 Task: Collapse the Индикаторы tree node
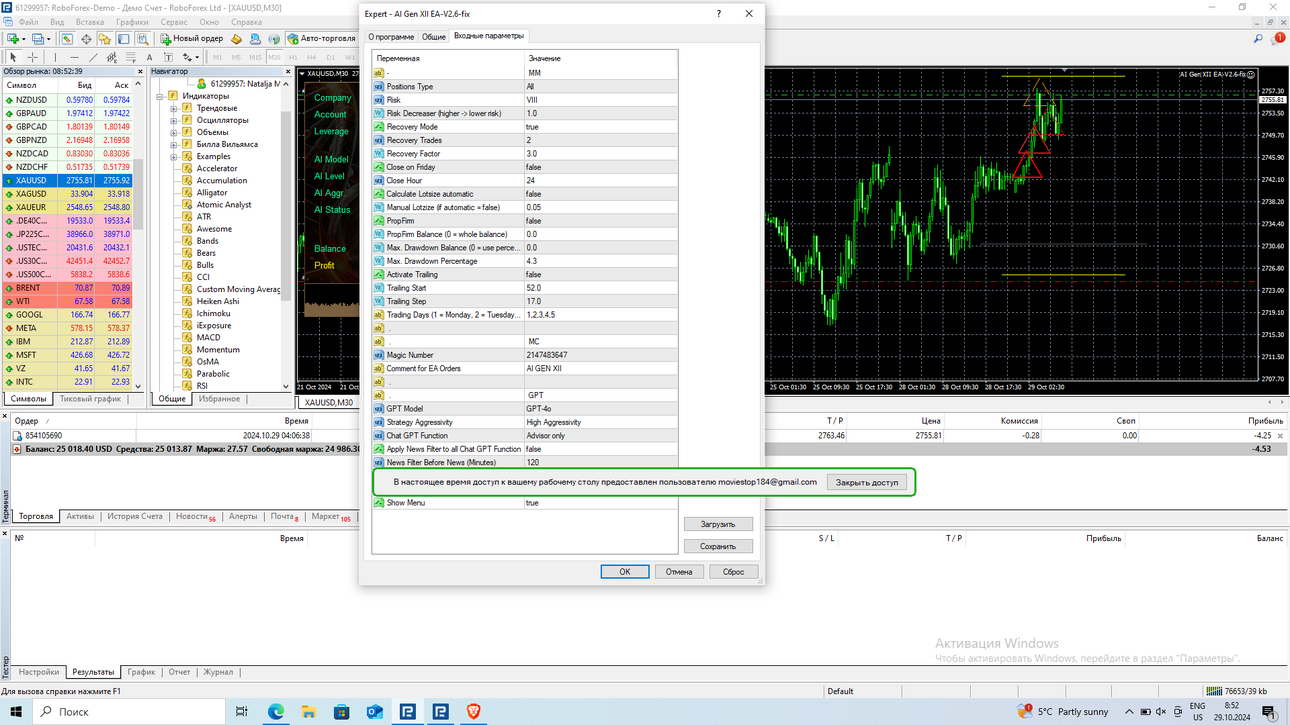click(160, 96)
